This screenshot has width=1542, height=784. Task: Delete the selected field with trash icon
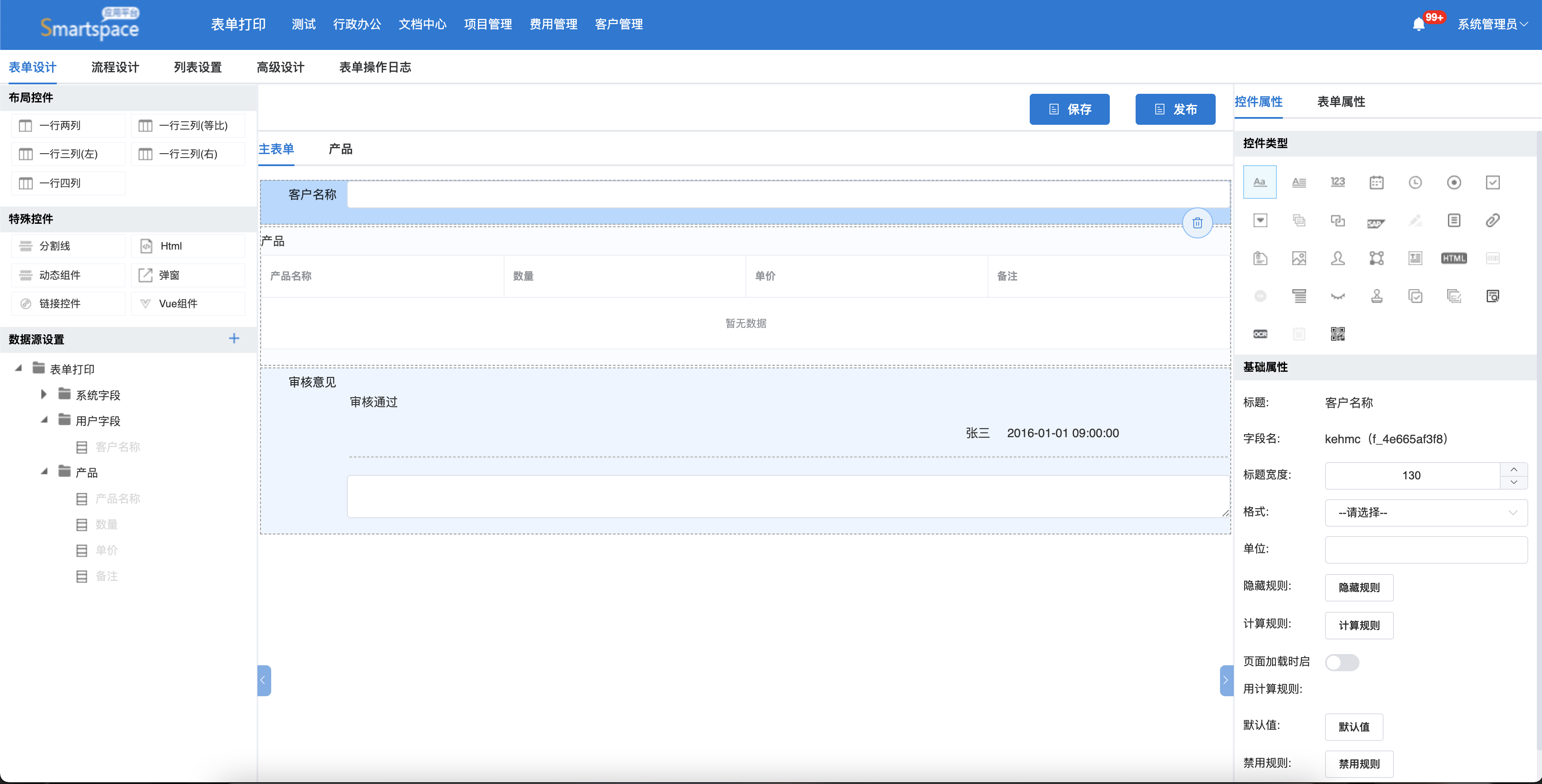(1197, 223)
